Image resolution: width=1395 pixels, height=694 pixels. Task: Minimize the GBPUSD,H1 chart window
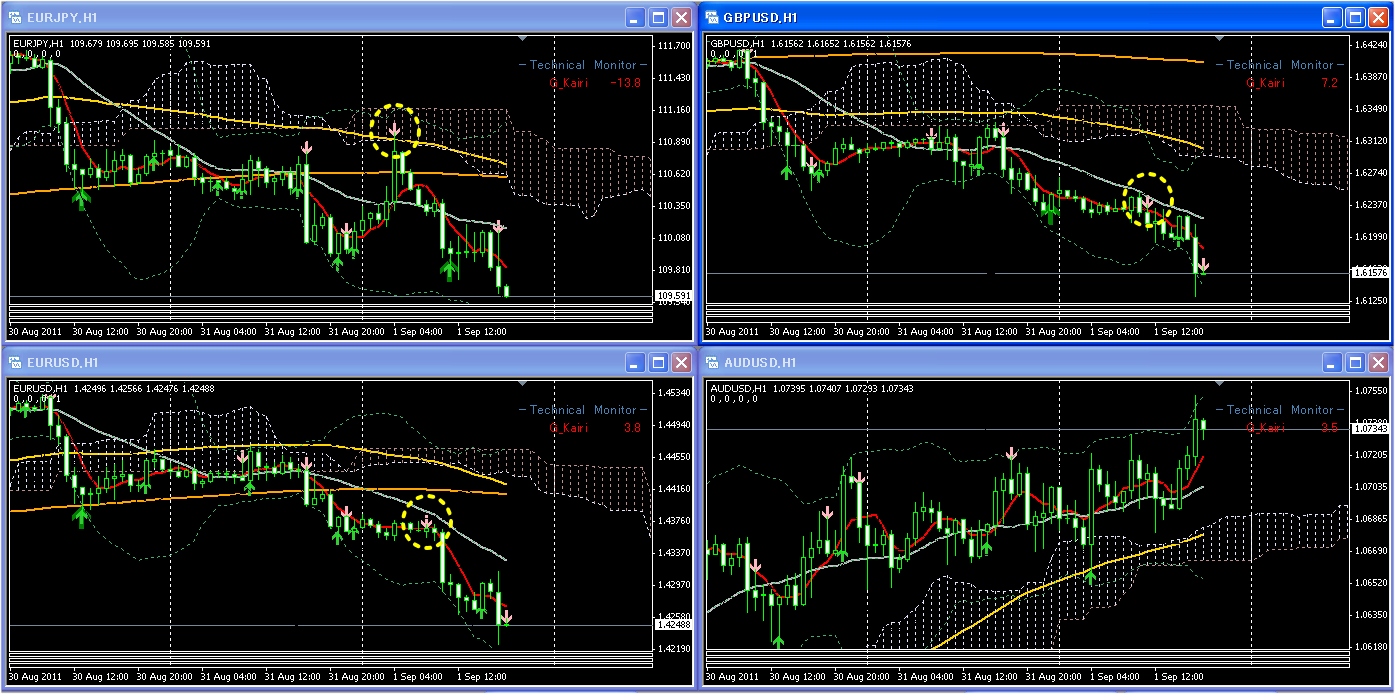point(1333,17)
